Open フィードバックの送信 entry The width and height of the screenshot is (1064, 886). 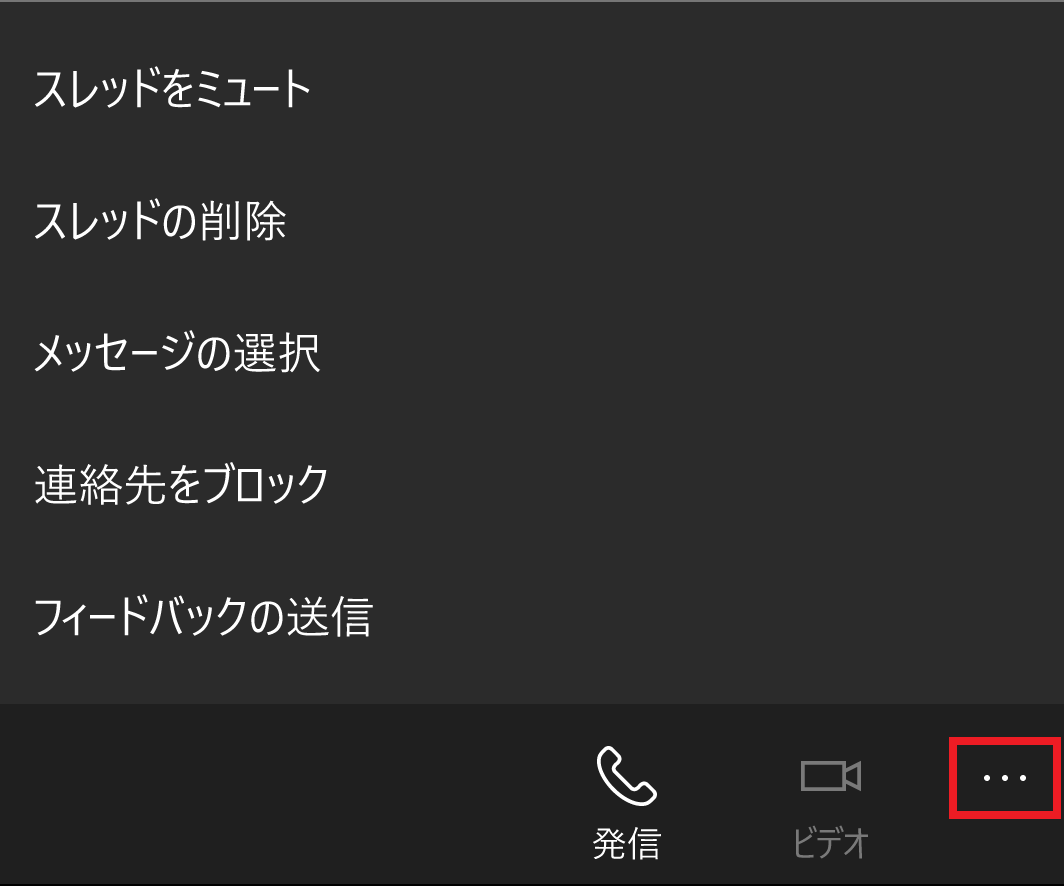click(532, 617)
